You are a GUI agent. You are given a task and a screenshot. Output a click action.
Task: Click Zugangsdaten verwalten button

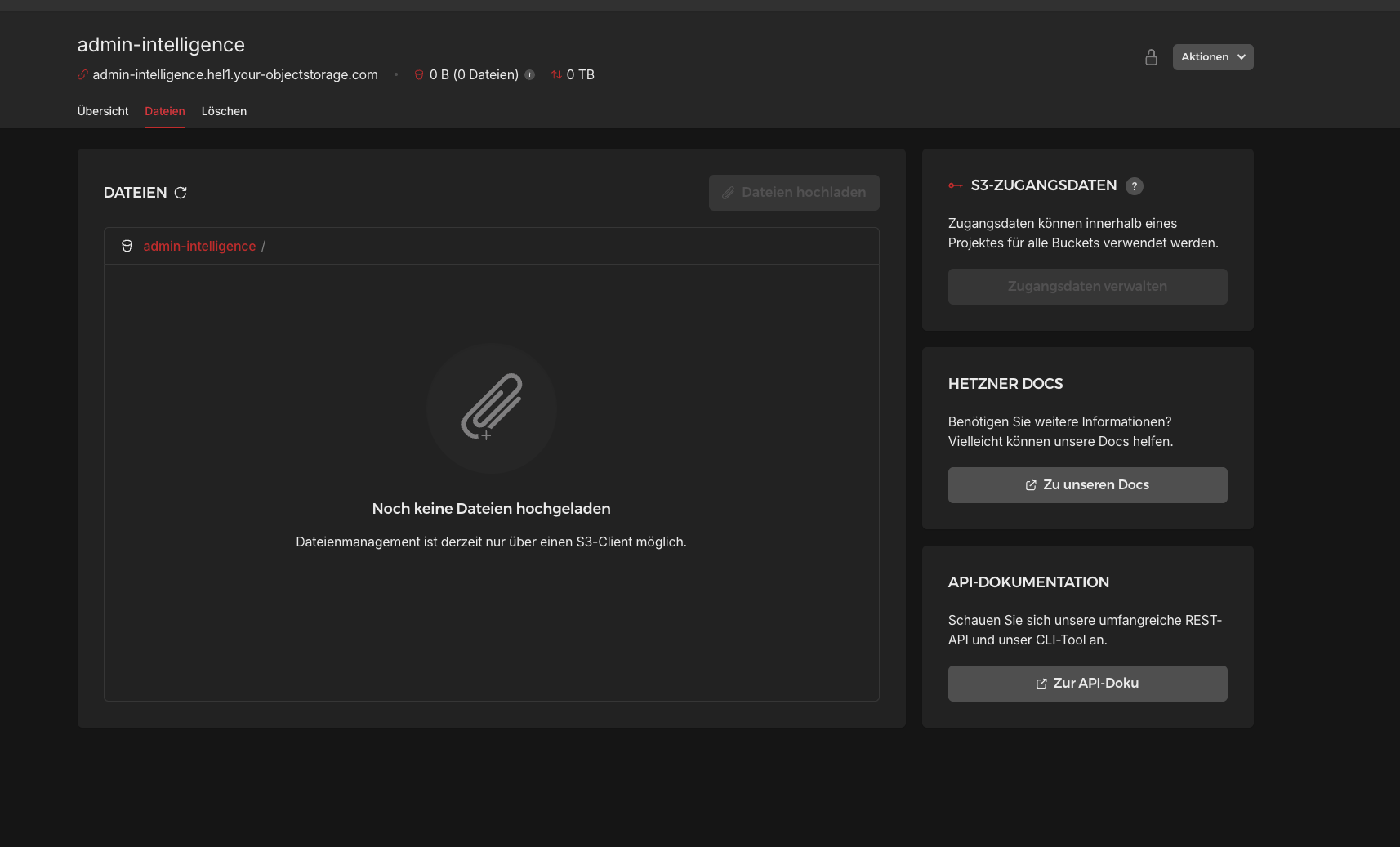(1086, 287)
